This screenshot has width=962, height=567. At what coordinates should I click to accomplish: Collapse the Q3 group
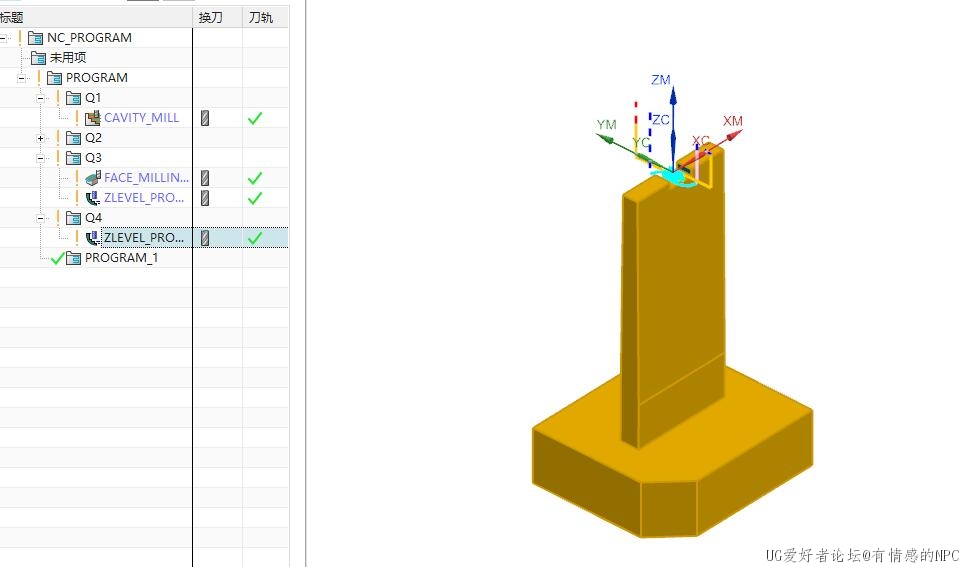click(x=41, y=158)
